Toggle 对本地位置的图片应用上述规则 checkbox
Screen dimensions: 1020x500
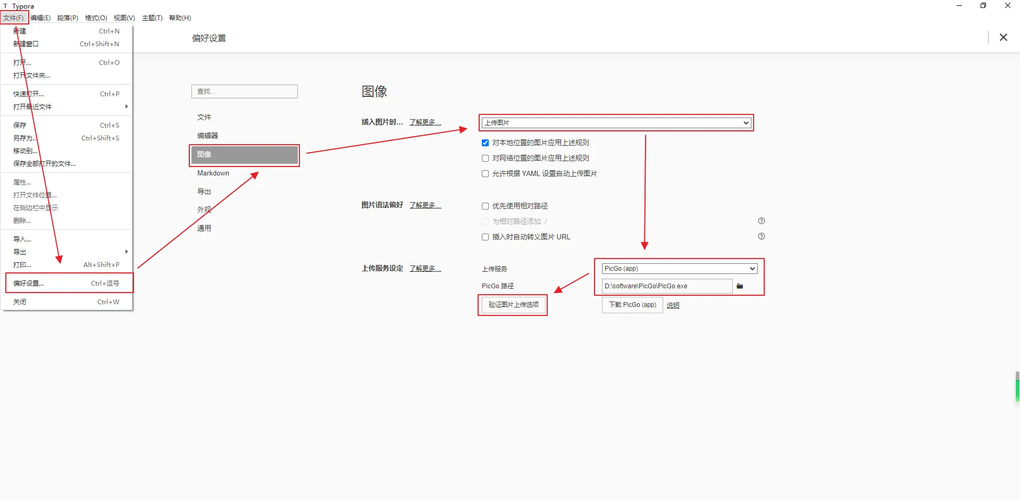point(485,142)
